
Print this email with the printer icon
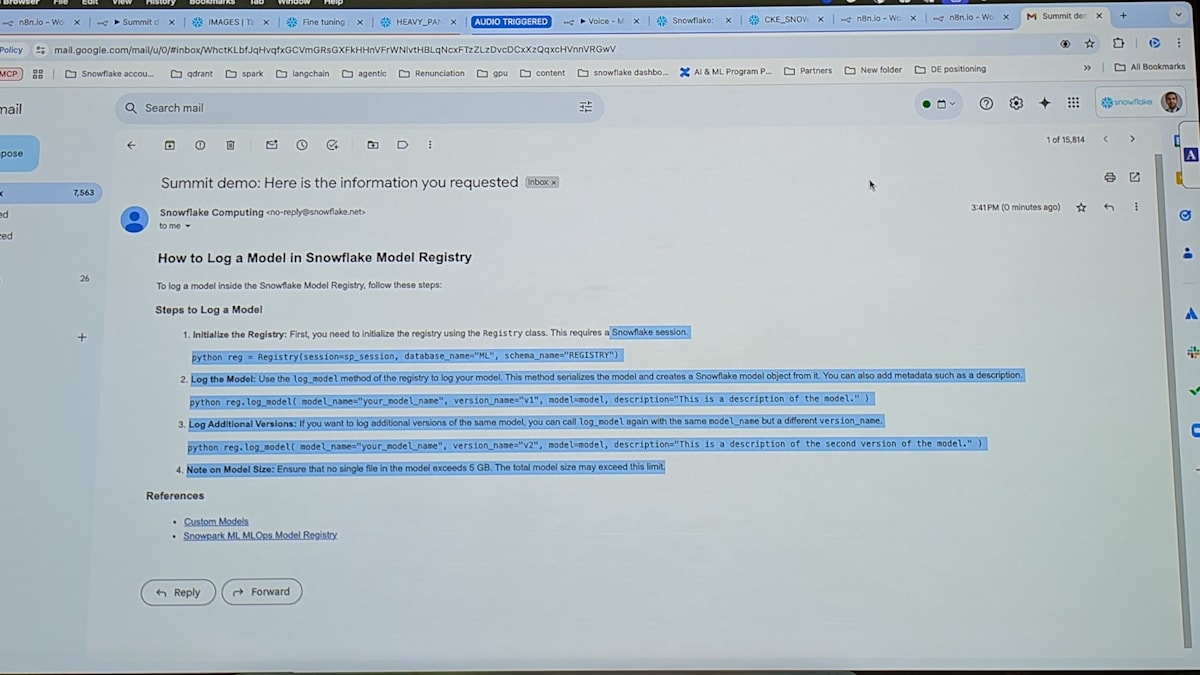(x=1110, y=177)
